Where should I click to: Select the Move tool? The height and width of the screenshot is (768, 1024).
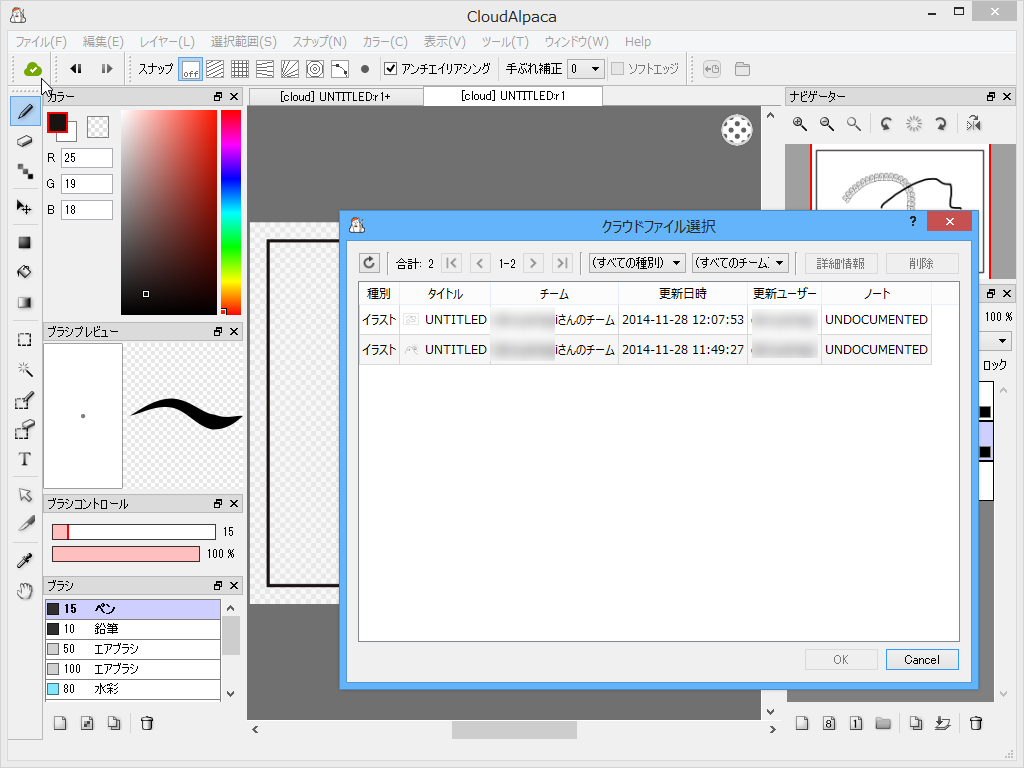[25, 208]
